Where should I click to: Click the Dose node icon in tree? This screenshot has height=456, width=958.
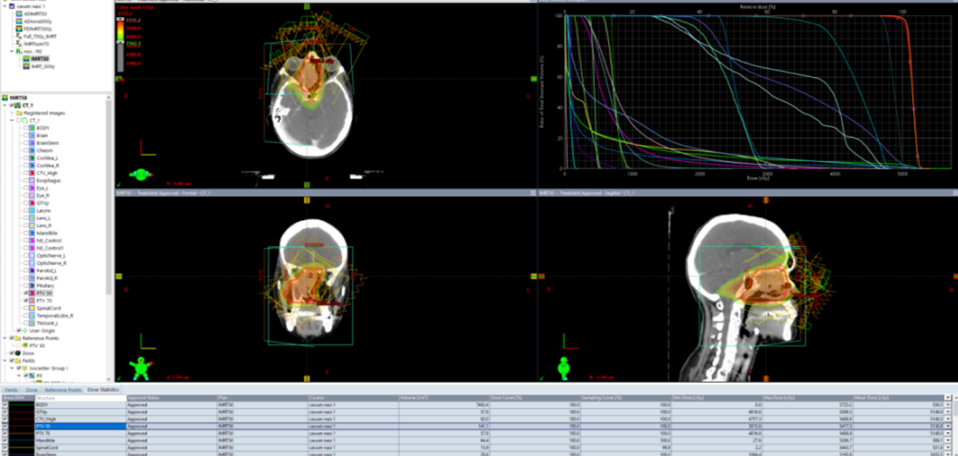pos(17,353)
